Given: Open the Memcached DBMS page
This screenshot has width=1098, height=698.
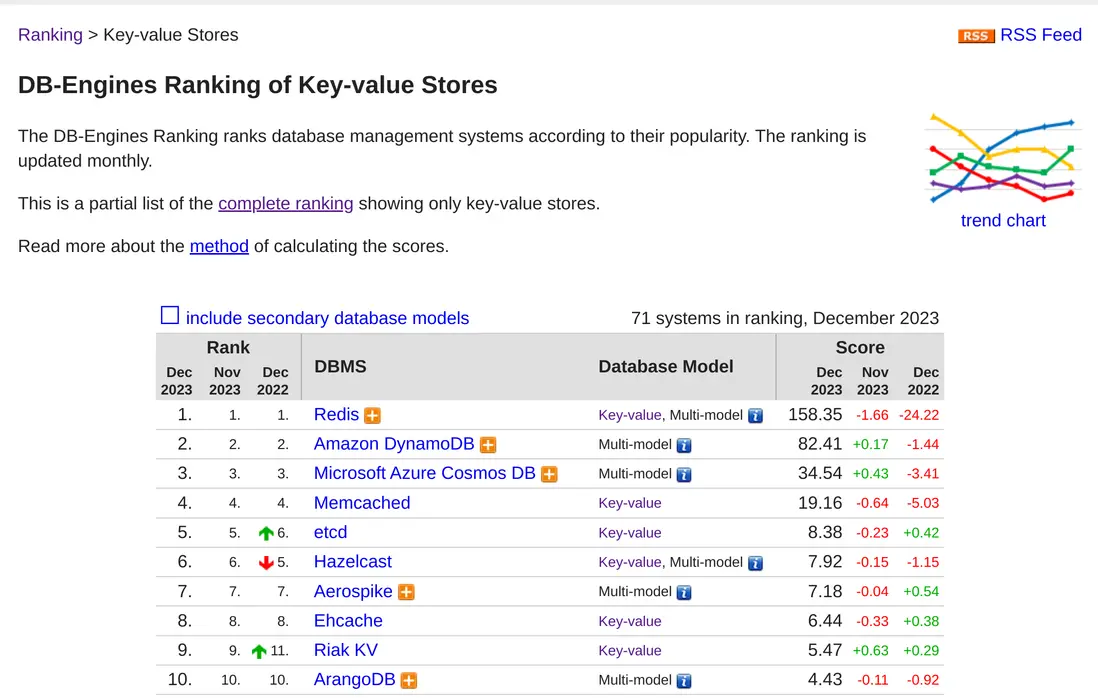Looking at the screenshot, I should pos(362,503).
